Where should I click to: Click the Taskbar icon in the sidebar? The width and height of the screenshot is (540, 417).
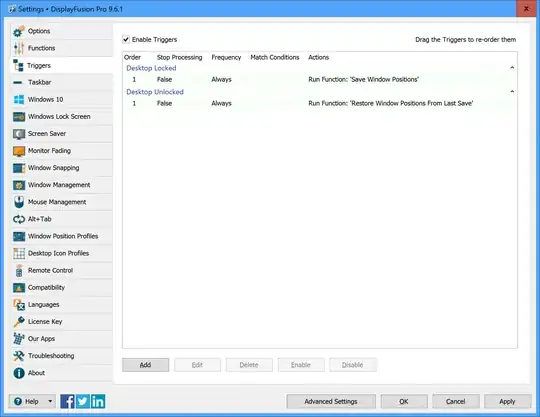click(x=18, y=83)
